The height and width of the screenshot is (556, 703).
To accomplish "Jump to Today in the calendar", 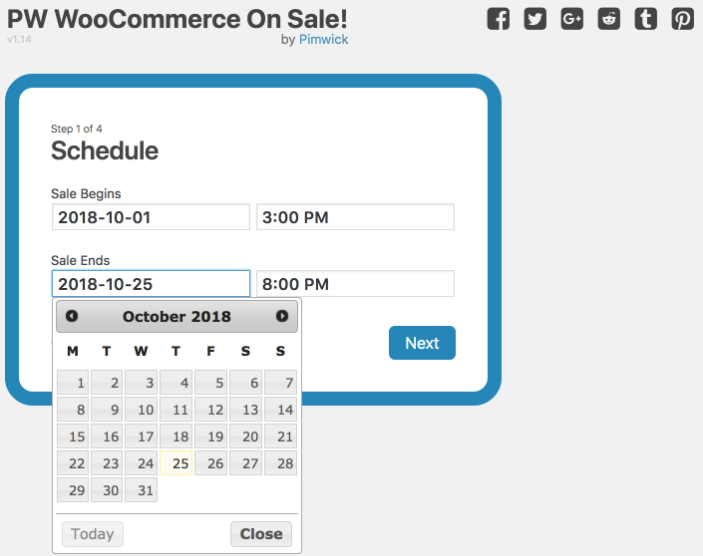I will click(x=92, y=534).
